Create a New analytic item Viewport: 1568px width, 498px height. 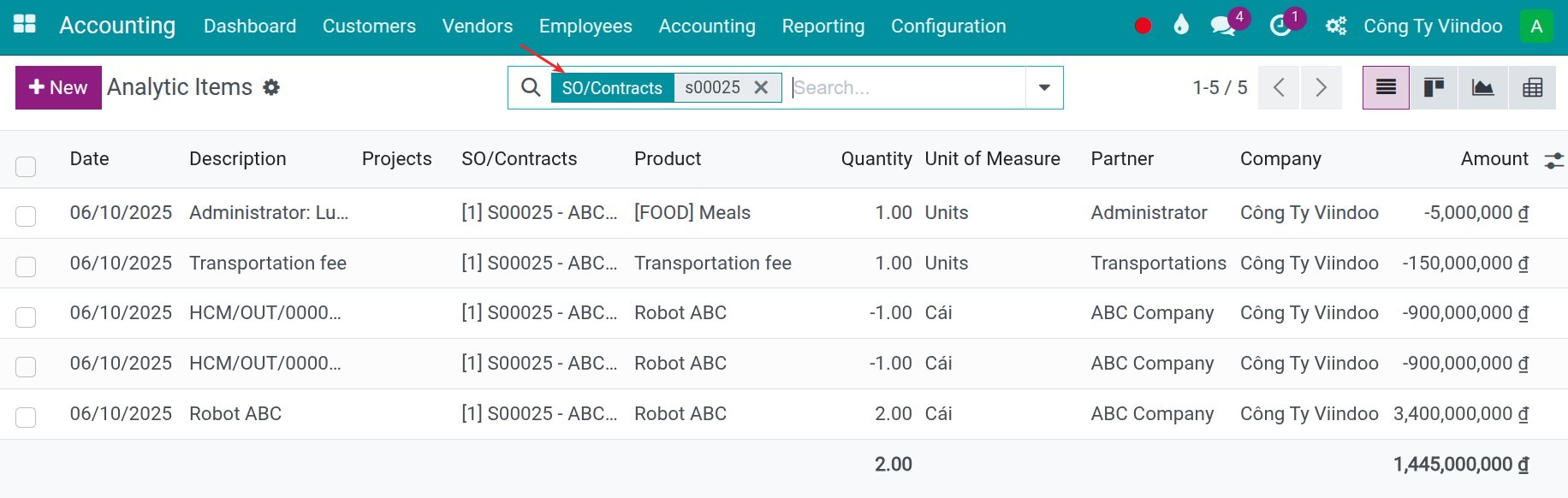point(58,87)
